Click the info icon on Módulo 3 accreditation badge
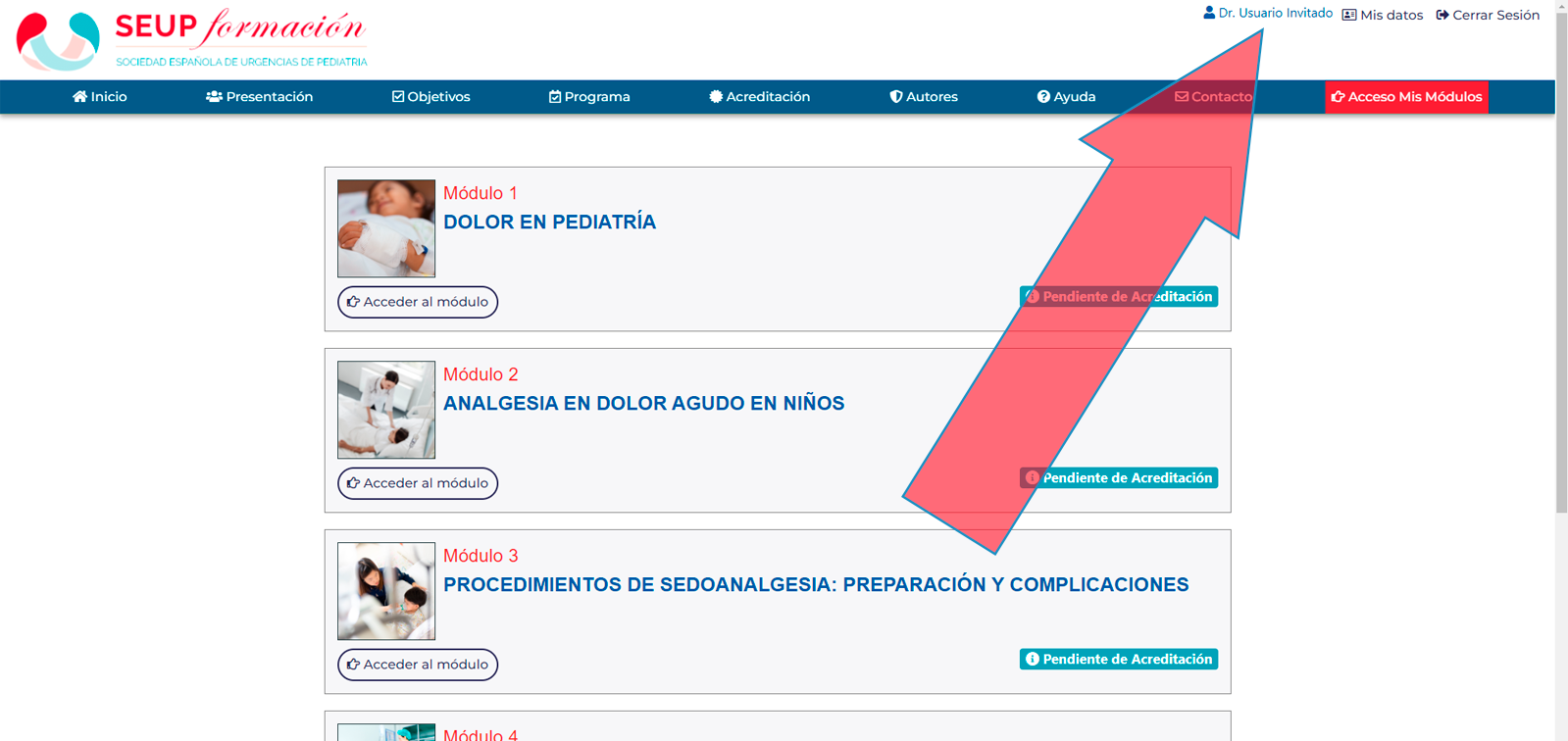 point(1033,660)
